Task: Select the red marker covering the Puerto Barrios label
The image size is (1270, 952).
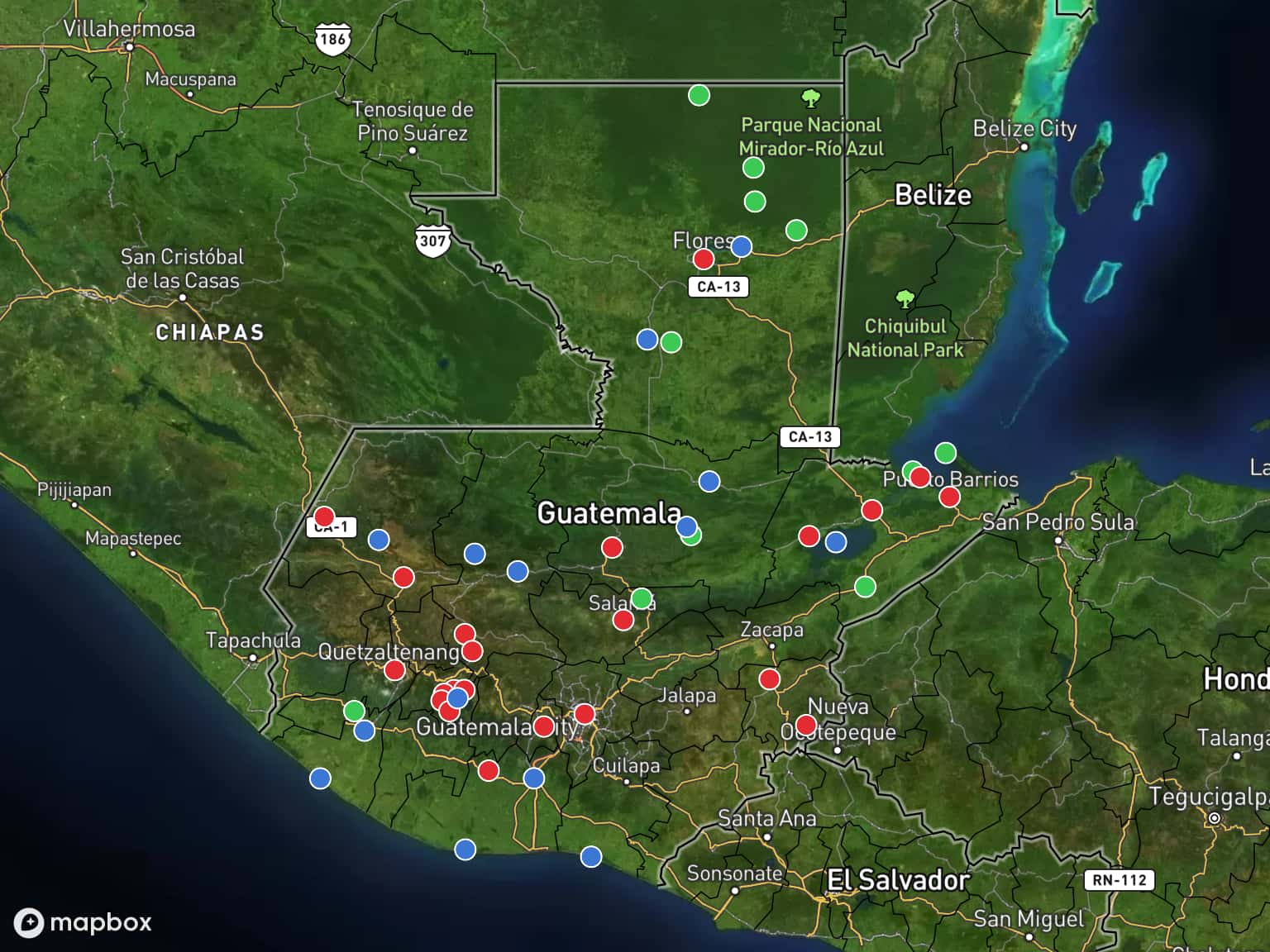Action: coord(919,477)
